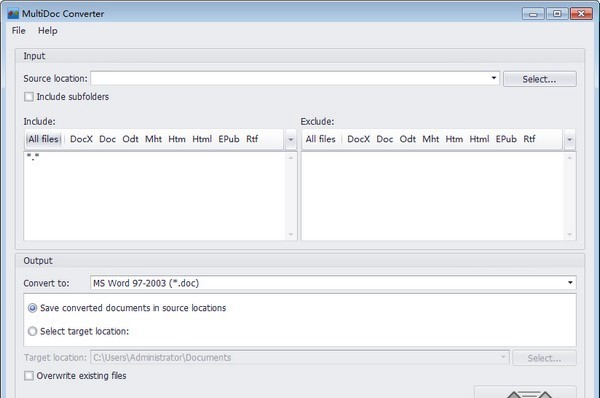Select Doc in the Exclude filter bar
This screenshot has height=398, width=600.
pos(385,139)
